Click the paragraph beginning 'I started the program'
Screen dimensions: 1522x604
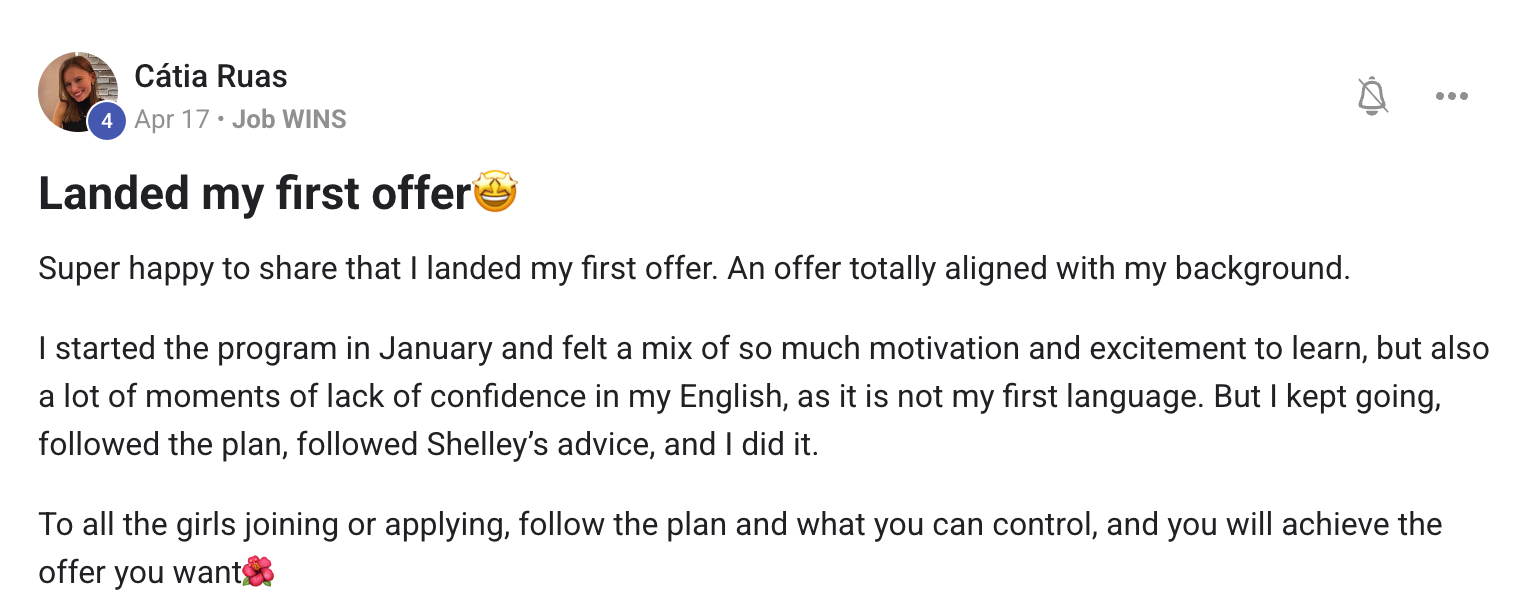click(764, 396)
